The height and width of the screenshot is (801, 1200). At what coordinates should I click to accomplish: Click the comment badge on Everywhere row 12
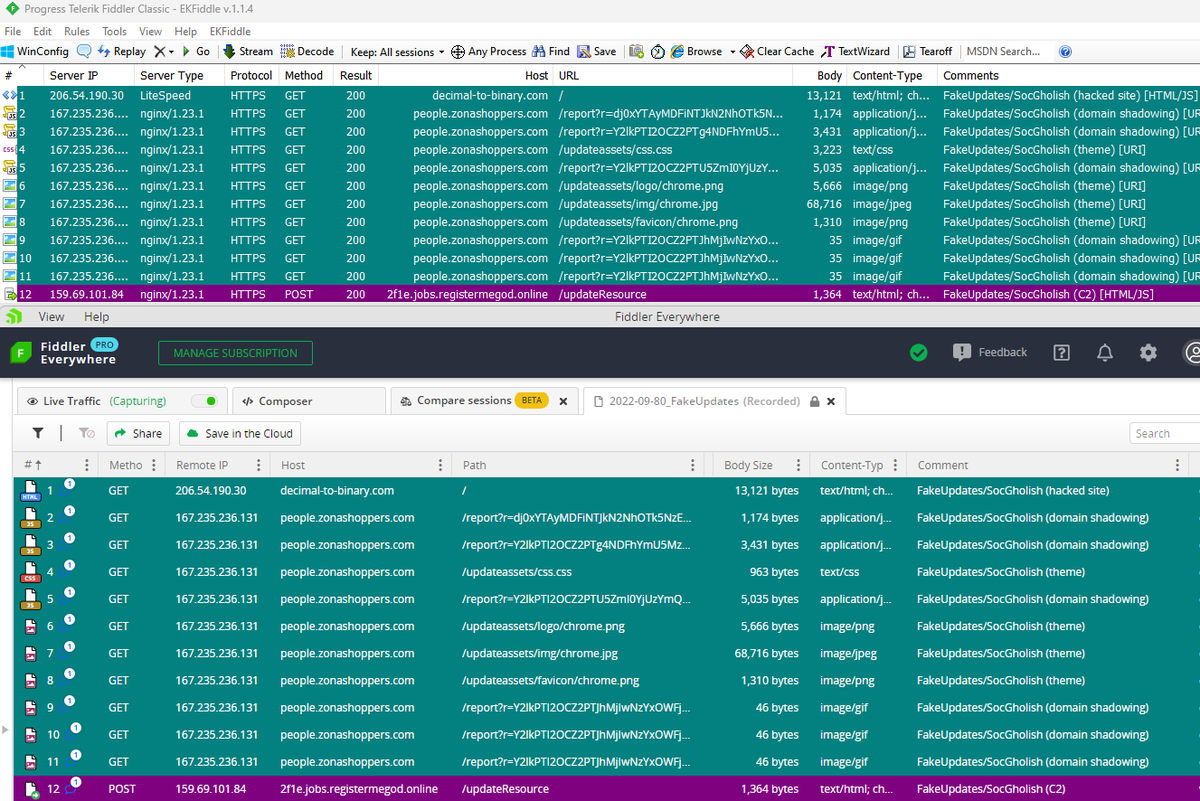point(74,784)
